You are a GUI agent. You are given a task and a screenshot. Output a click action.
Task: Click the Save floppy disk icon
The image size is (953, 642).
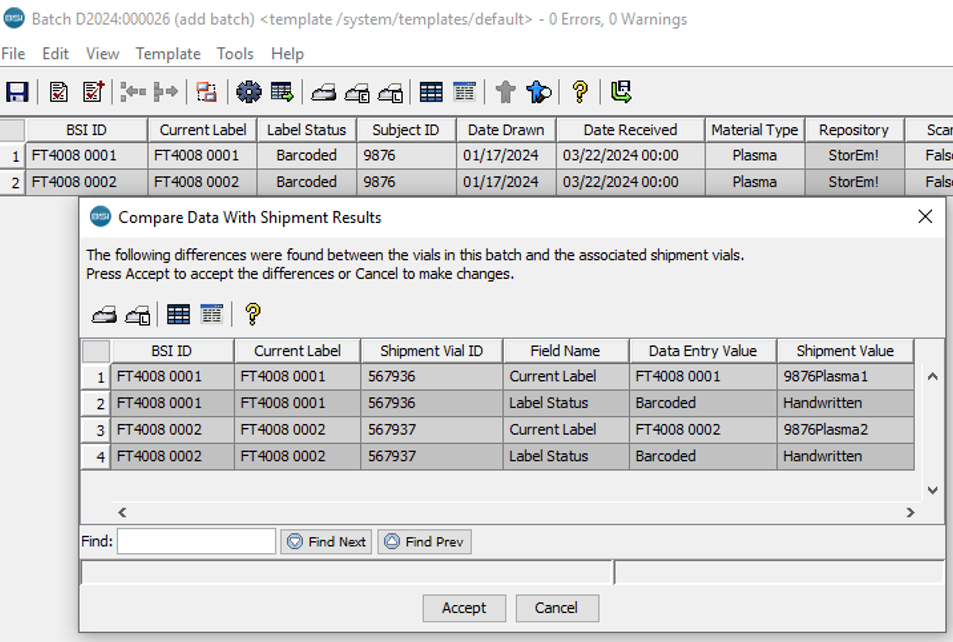click(17, 92)
